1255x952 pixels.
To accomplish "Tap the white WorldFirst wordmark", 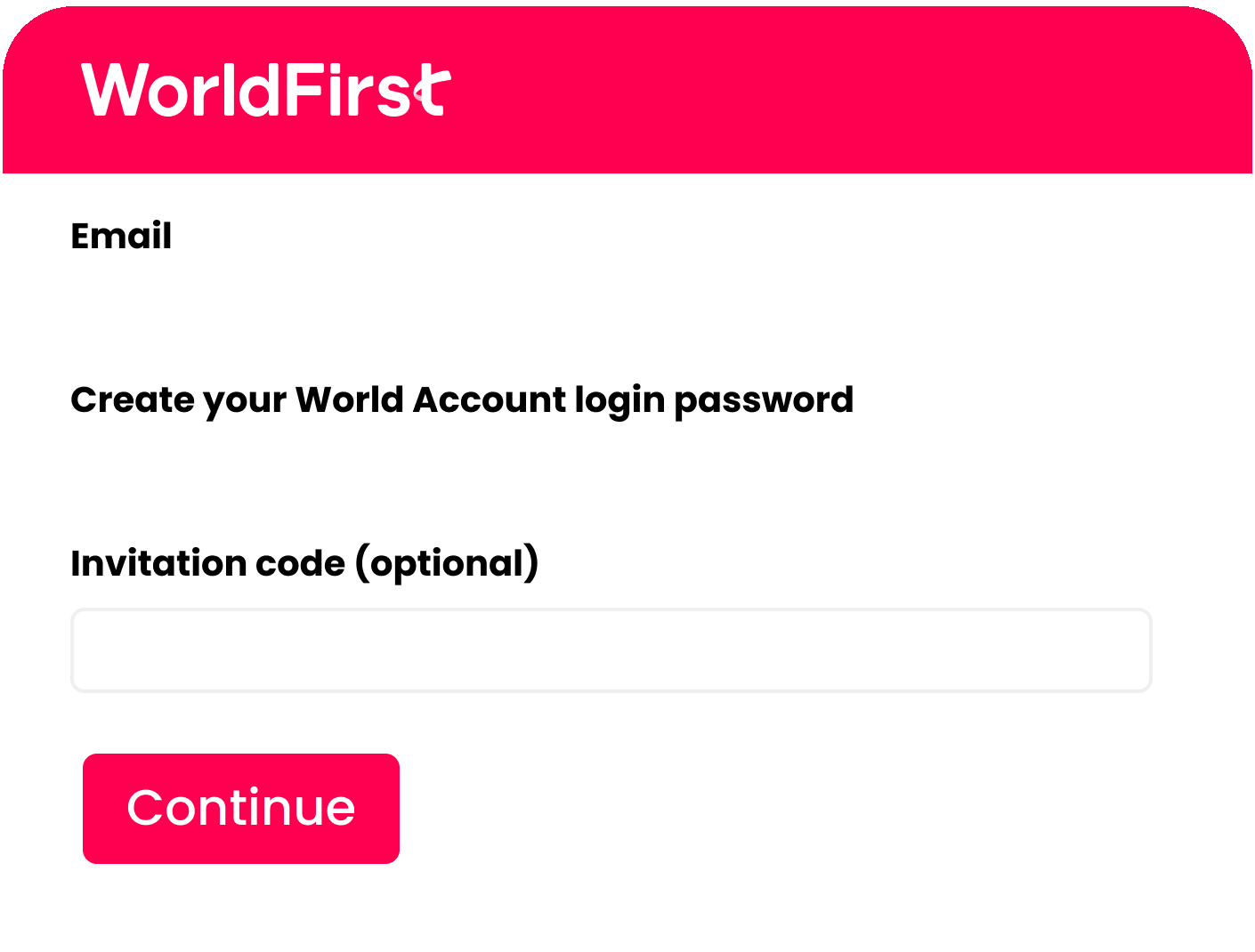I will (x=265, y=90).
